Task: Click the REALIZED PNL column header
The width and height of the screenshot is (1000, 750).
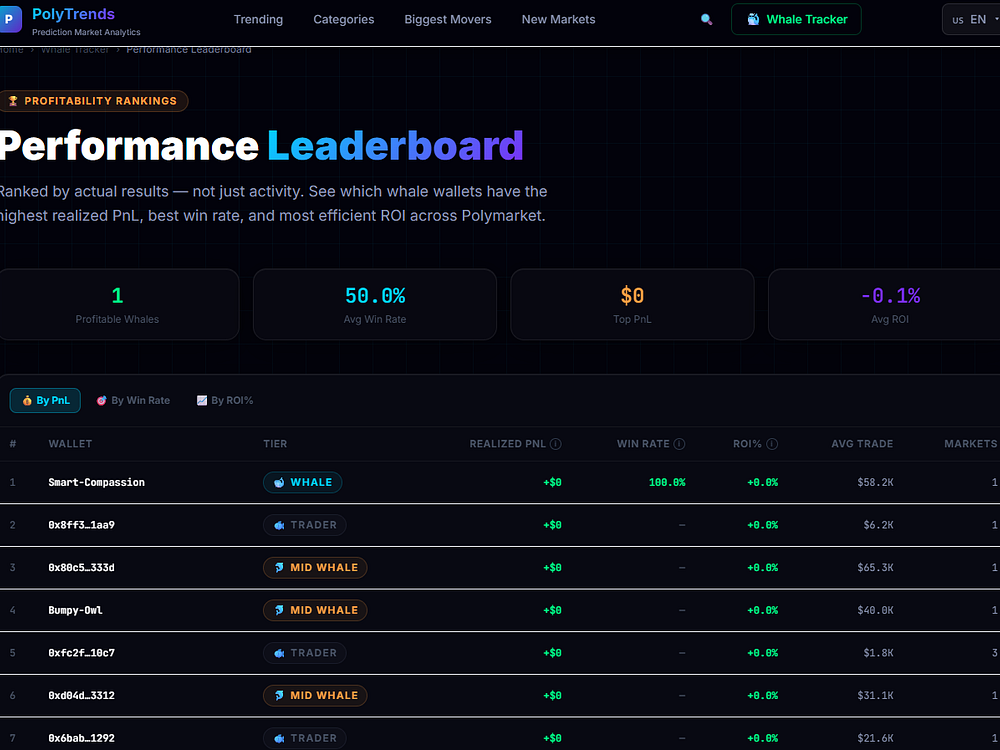Action: [508, 444]
